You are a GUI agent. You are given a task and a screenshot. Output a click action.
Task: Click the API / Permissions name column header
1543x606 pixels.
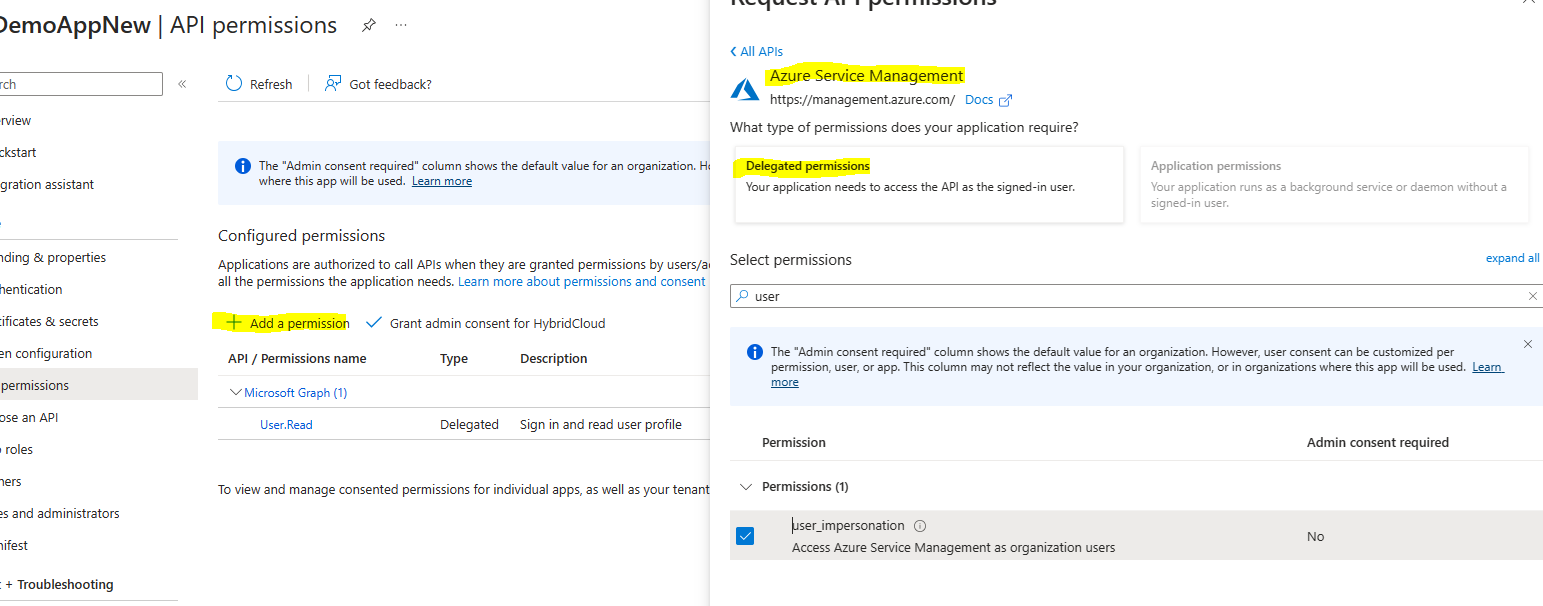tap(297, 359)
